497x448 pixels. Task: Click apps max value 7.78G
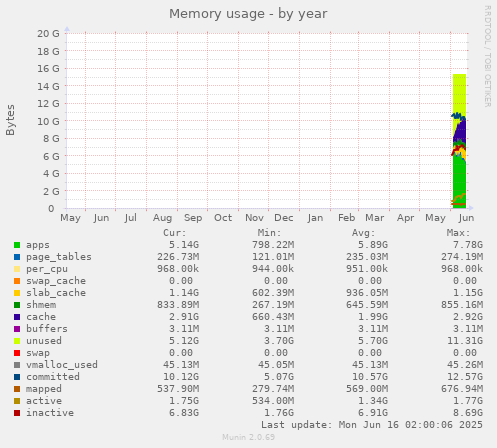468,245
